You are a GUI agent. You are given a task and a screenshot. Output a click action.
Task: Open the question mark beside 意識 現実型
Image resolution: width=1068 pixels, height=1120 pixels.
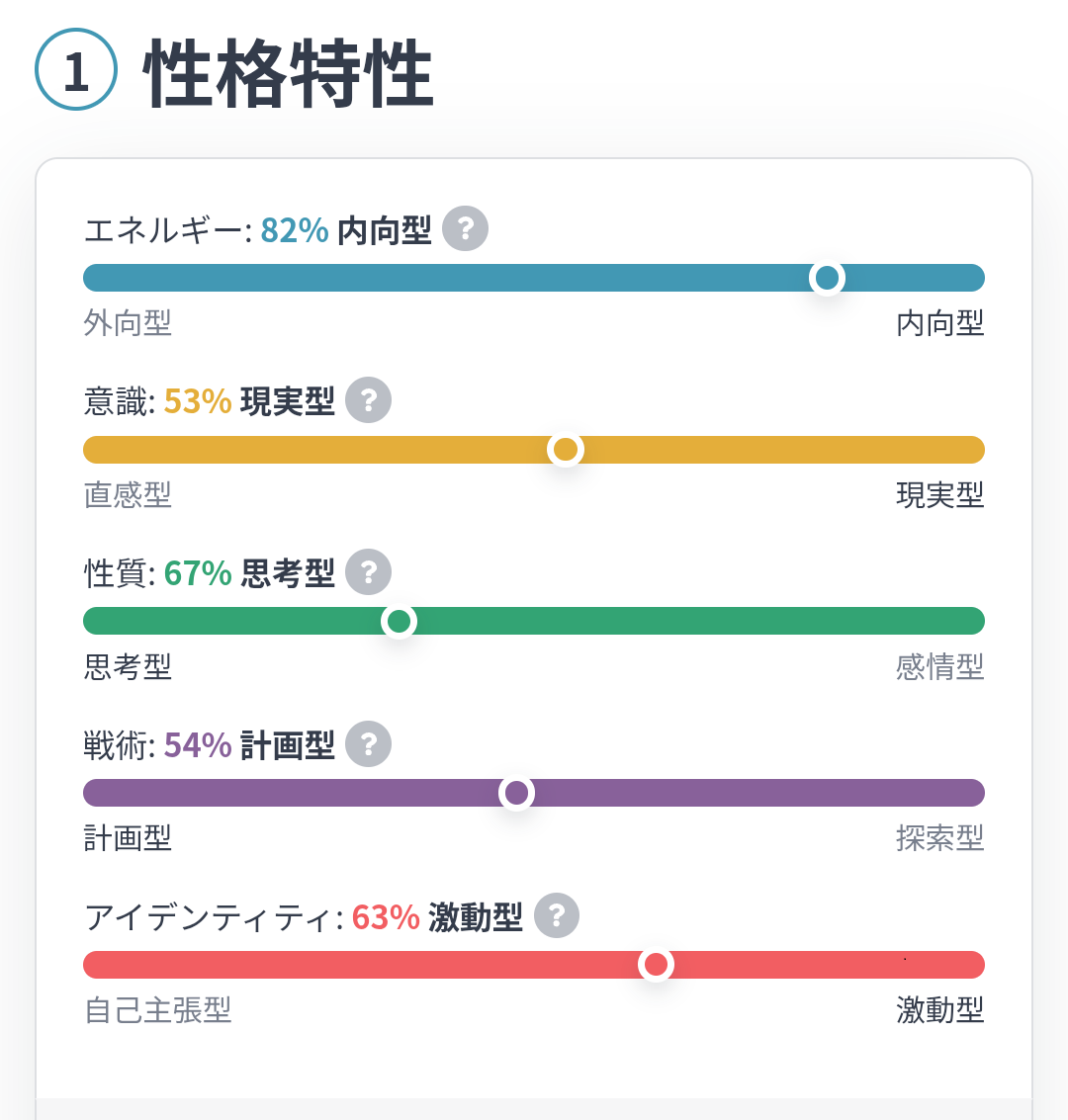tap(368, 400)
